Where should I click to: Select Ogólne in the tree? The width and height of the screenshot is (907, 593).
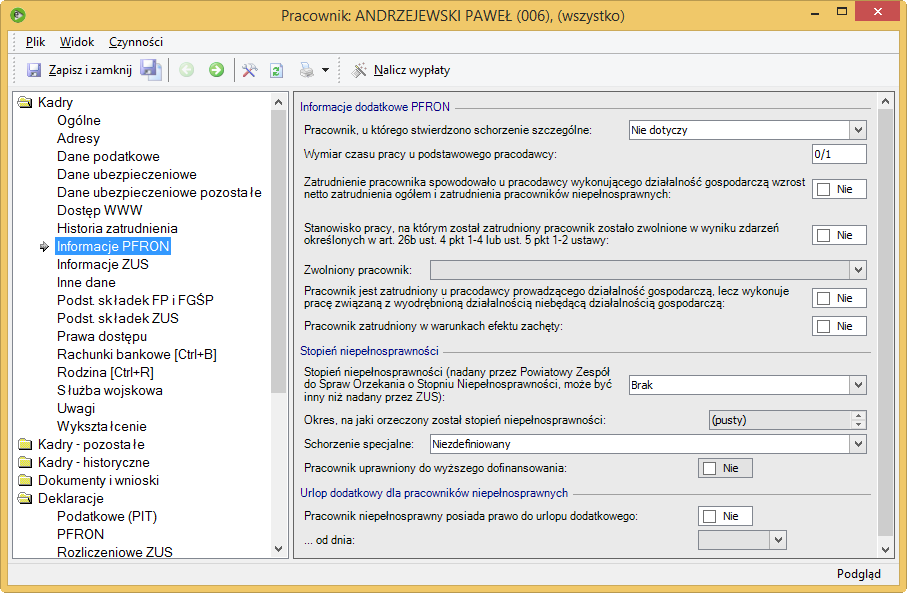[x=79, y=120]
